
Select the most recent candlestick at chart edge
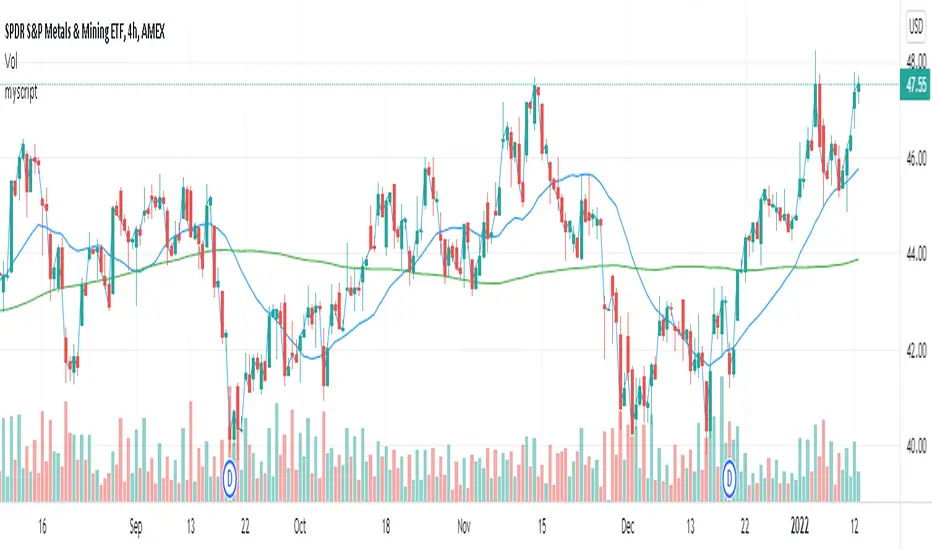point(858,86)
